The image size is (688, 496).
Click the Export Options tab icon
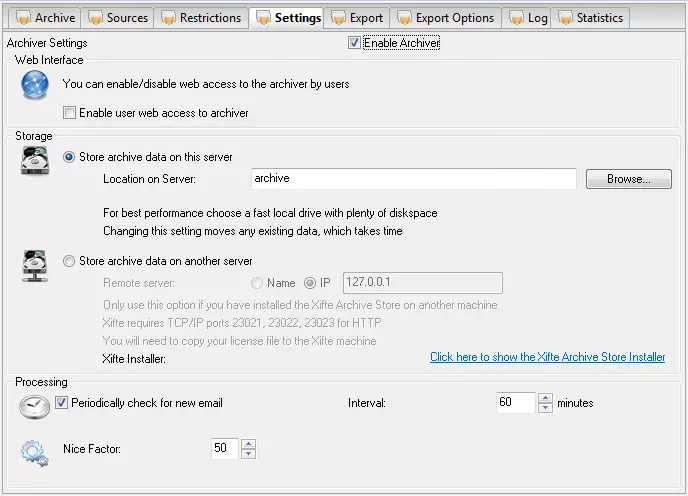[x=404, y=18]
